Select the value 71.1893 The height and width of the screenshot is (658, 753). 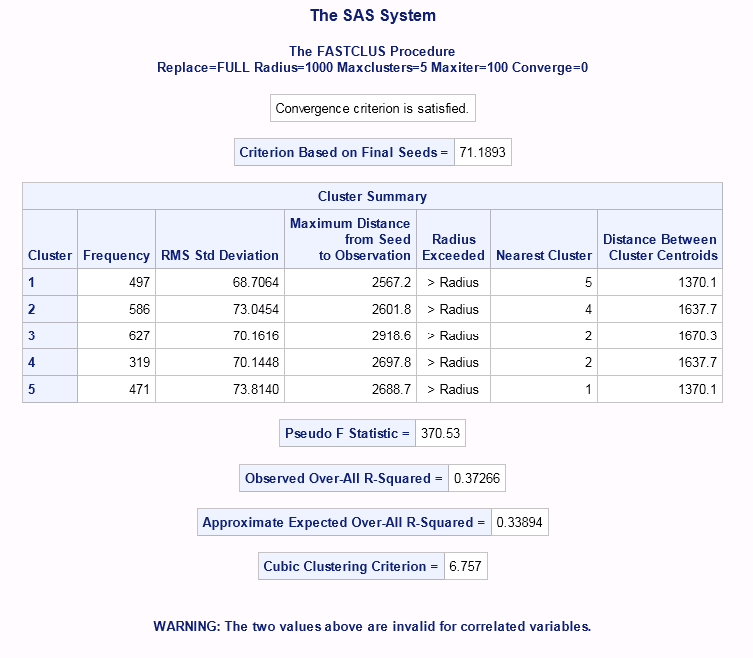(x=483, y=152)
